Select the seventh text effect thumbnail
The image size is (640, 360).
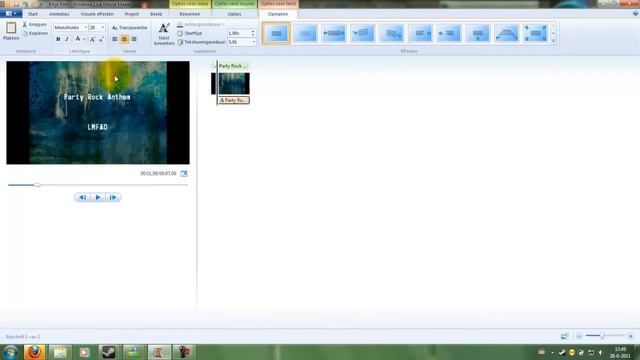click(449, 33)
